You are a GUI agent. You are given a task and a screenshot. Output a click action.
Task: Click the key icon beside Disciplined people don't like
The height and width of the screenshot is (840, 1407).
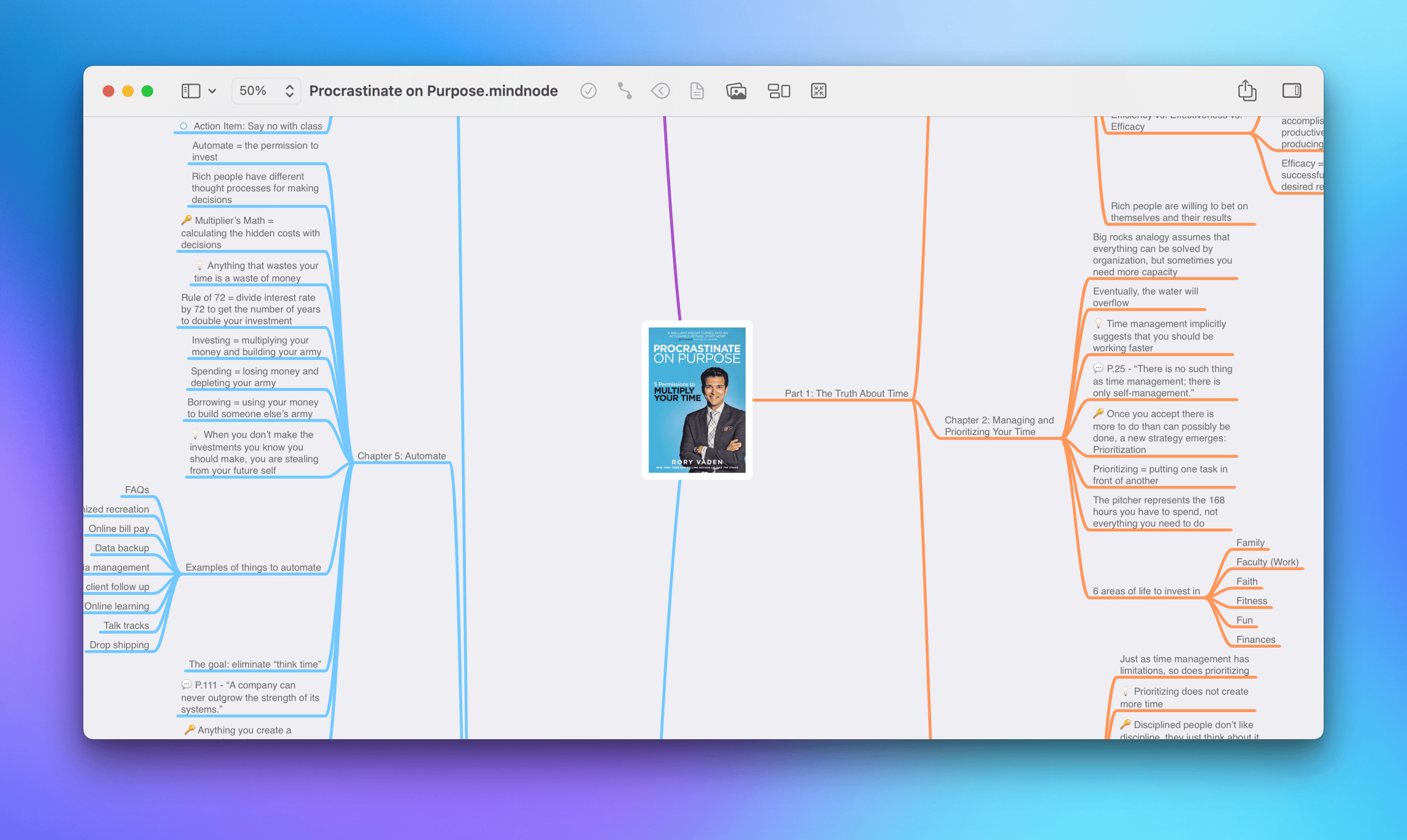tap(1125, 725)
